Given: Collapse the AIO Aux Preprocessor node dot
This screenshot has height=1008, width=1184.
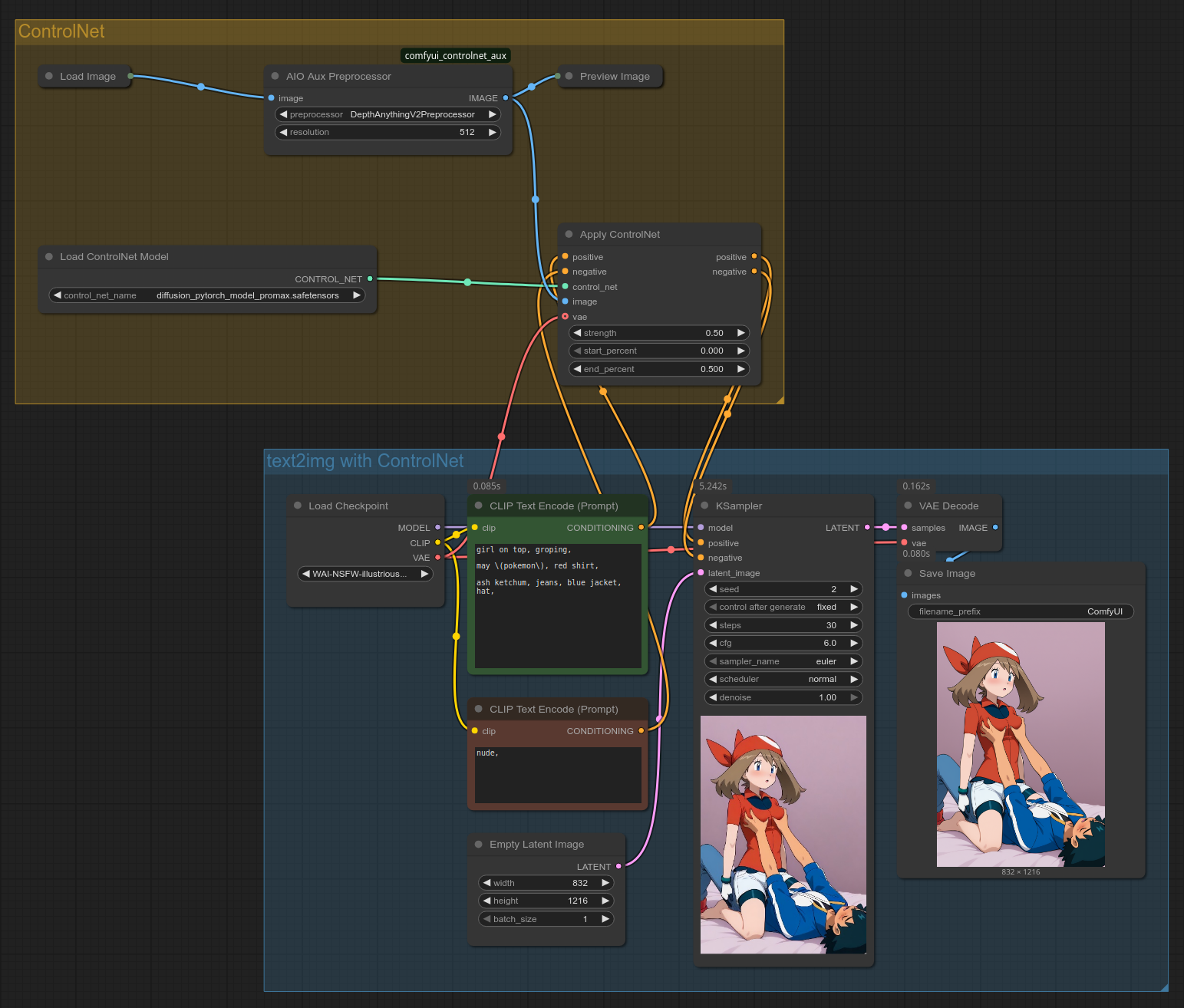Looking at the screenshot, I should [275, 76].
